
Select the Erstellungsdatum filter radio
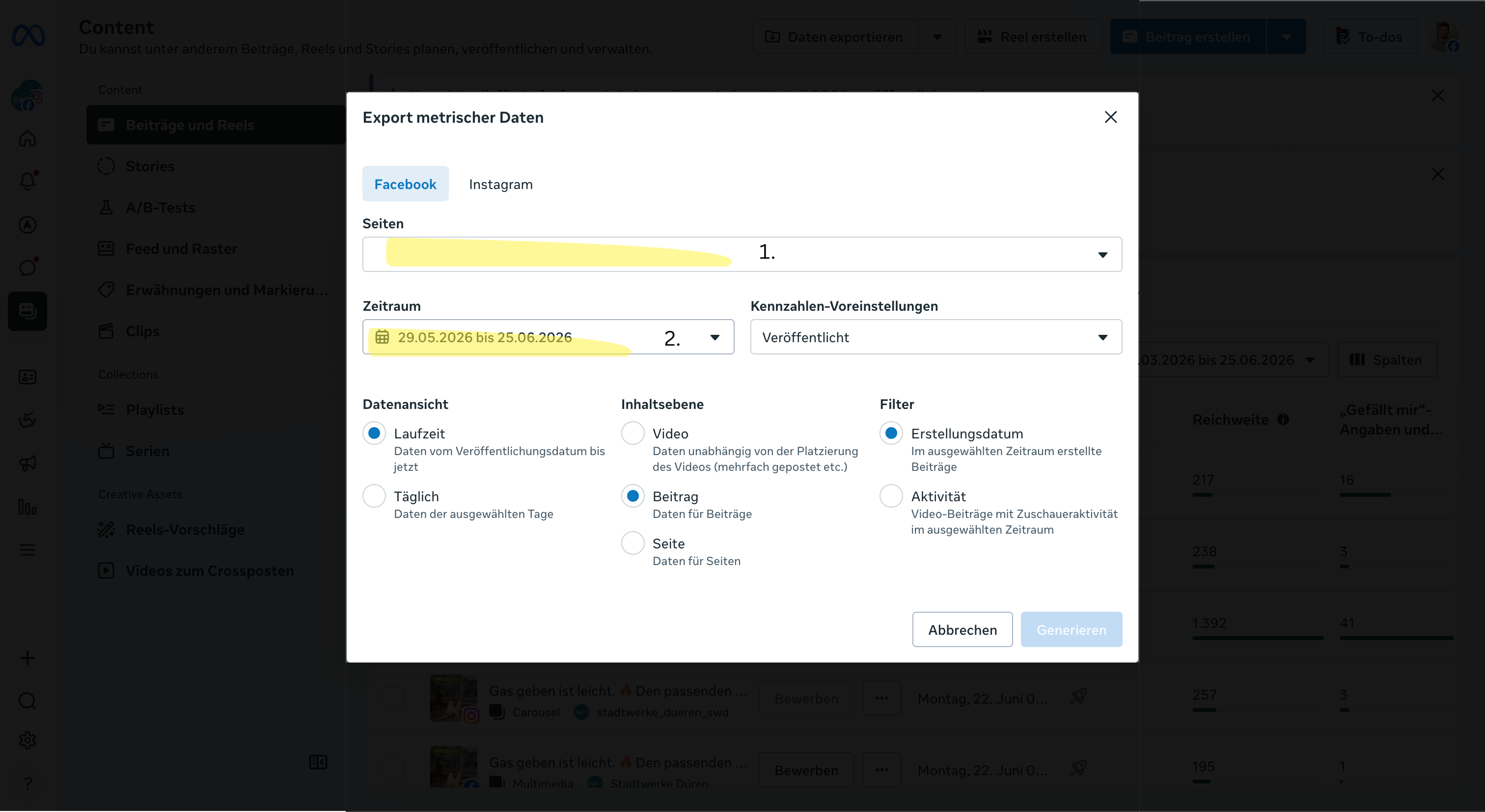(x=891, y=433)
